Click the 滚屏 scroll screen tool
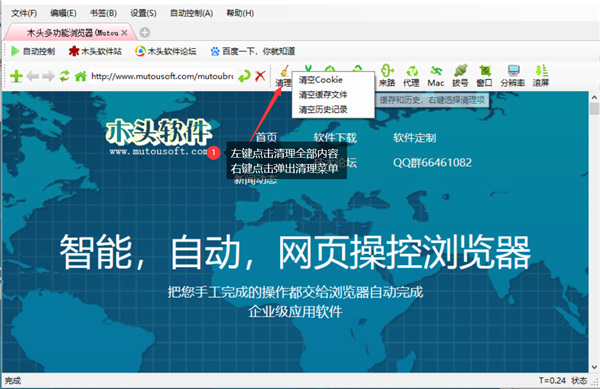The width and height of the screenshot is (600, 389). [541, 76]
